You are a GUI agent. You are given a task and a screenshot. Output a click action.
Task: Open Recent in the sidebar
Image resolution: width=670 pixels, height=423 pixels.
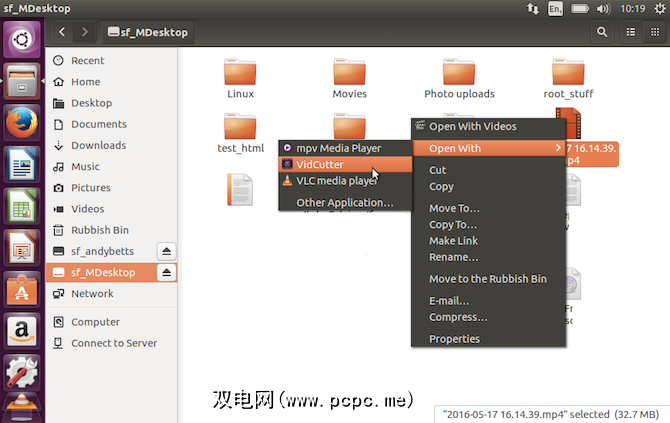point(112,61)
